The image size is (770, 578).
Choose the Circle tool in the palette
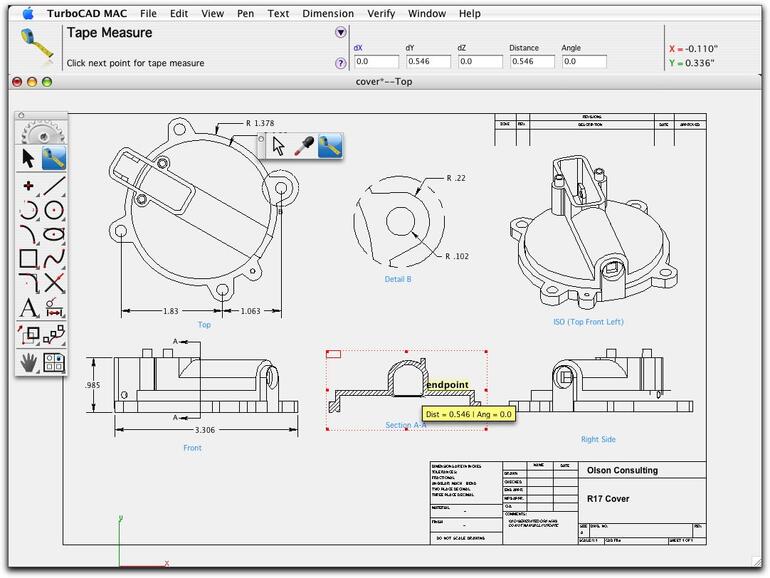[x=55, y=210]
